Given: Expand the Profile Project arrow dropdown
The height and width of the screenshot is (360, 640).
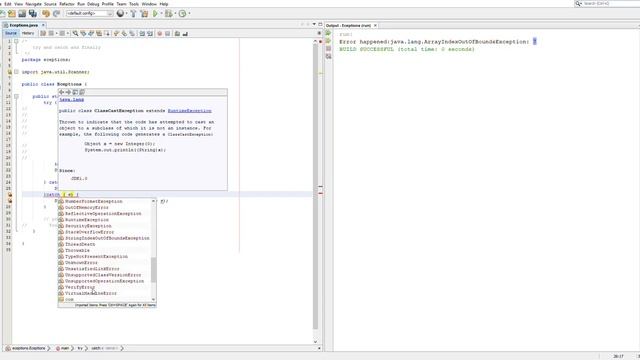Looking at the screenshot, I should [x=189, y=13].
